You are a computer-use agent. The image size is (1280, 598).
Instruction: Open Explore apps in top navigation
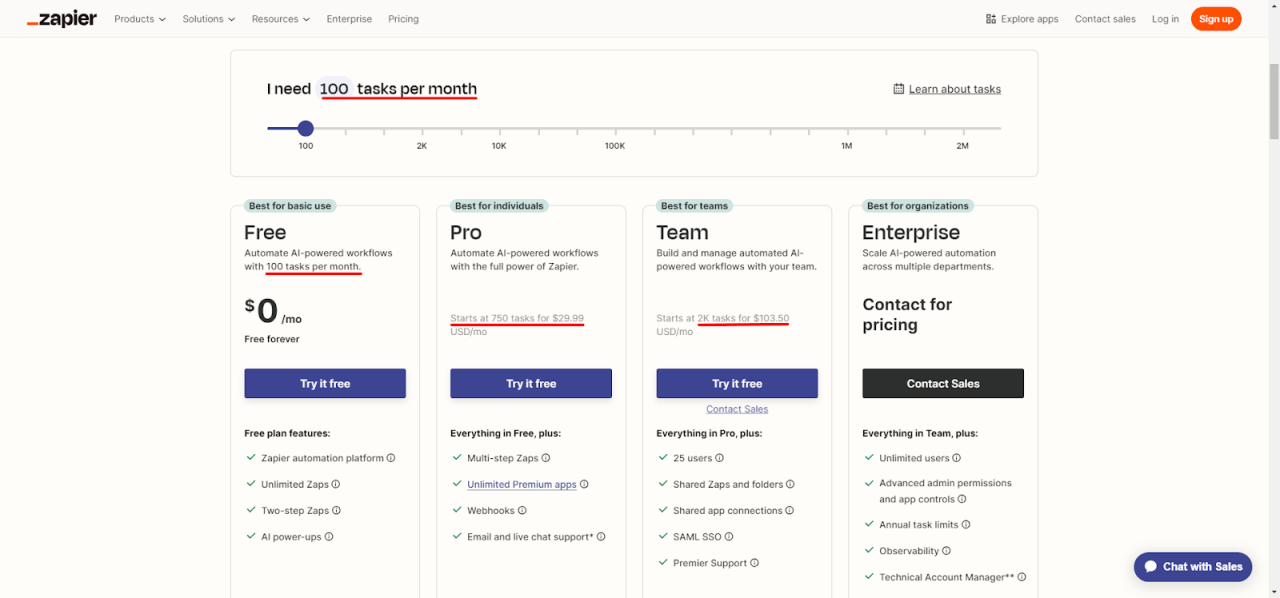click(x=1022, y=19)
